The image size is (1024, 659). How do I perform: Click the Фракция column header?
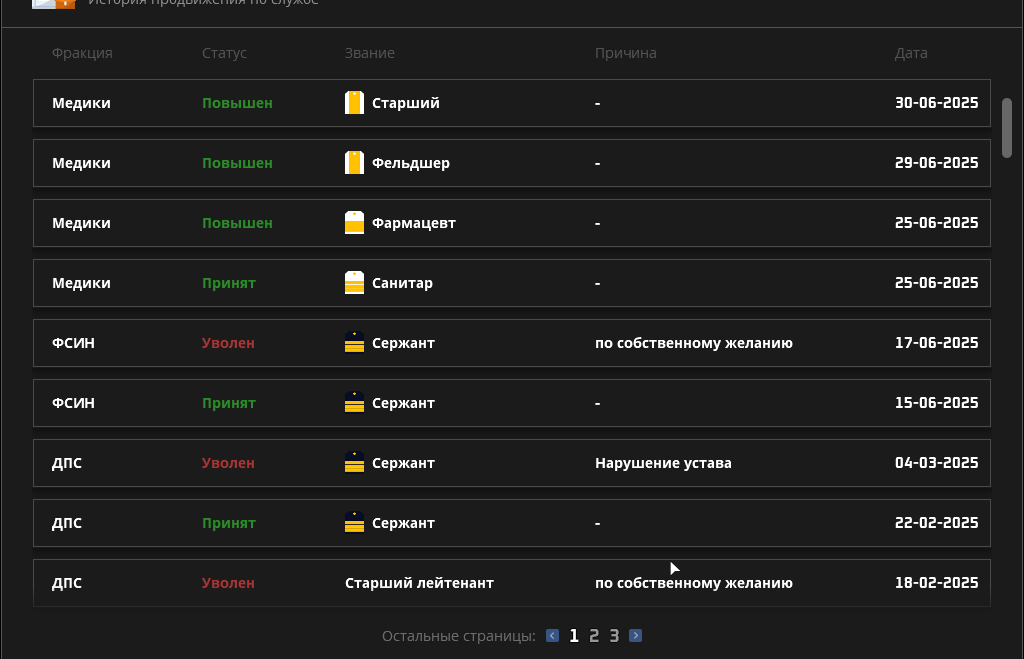pos(82,53)
